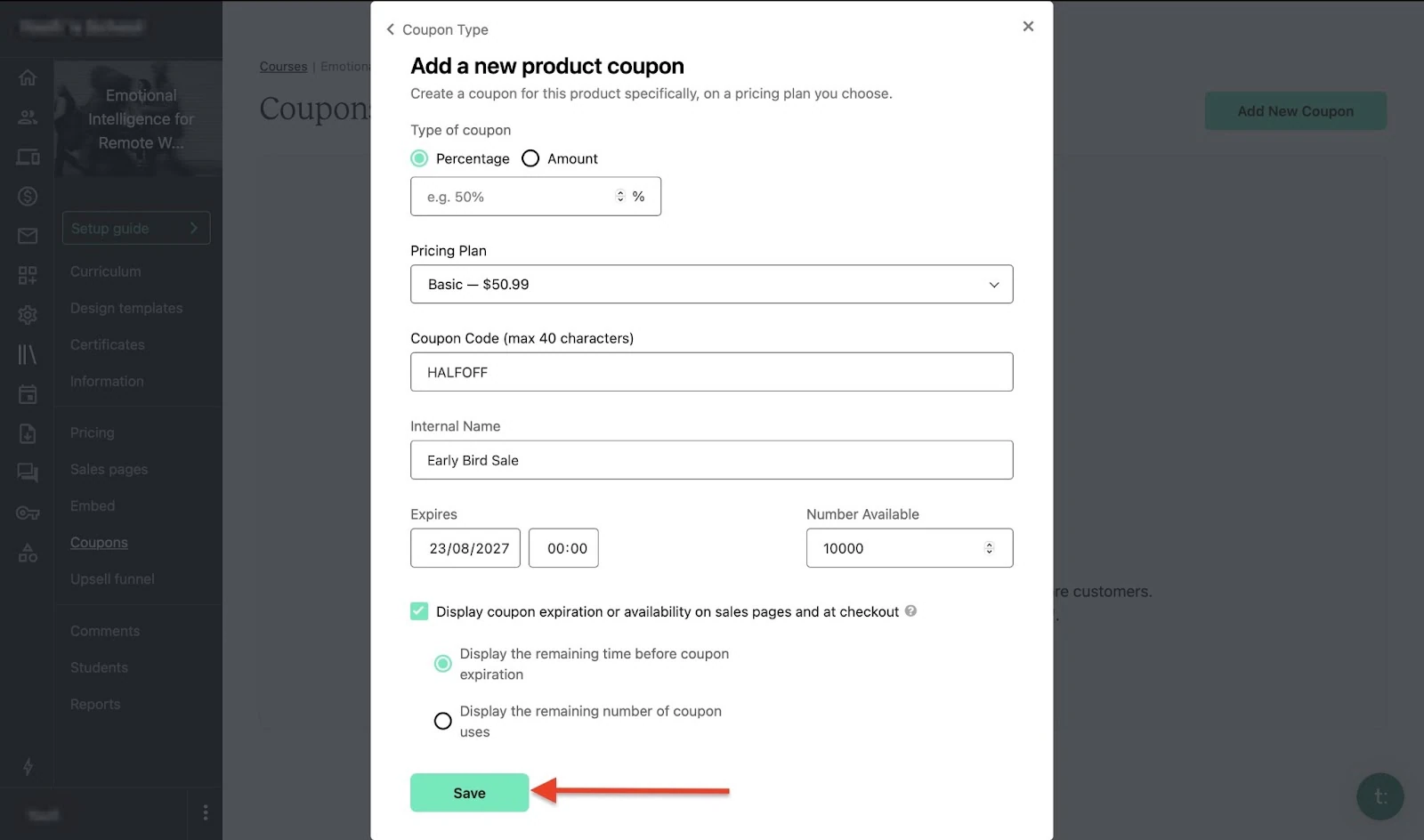This screenshot has width=1424, height=840.
Task: Uncheck Display coupon expiration checkbox
Action: [x=419, y=611]
